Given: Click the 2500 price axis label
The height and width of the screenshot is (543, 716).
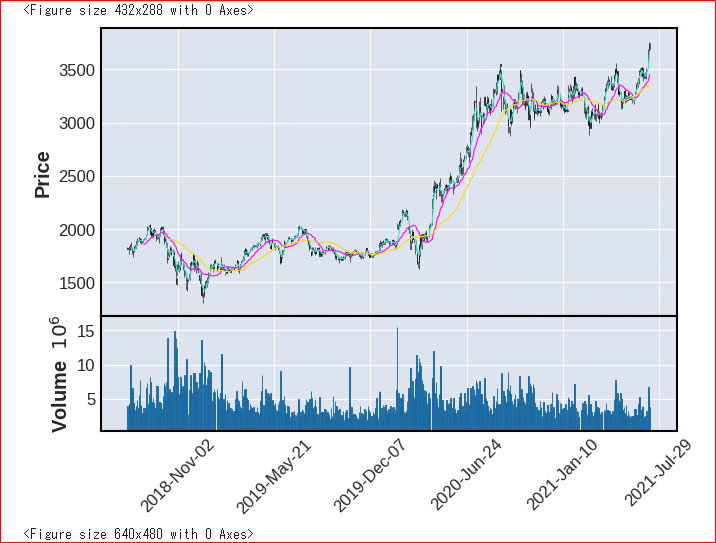Looking at the screenshot, I should click(x=77, y=176).
